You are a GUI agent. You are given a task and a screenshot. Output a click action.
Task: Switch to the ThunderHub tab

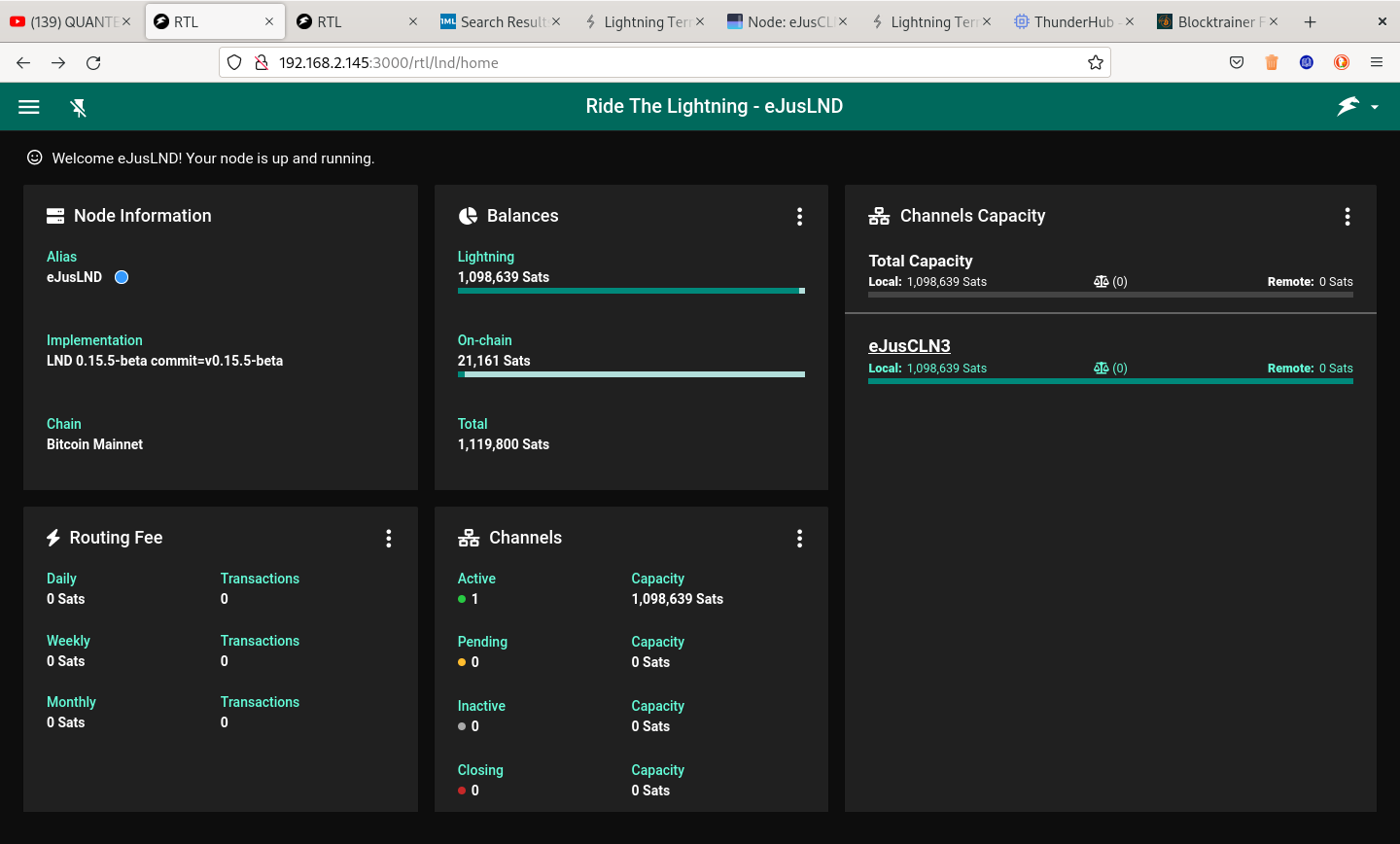coord(1072,21)
